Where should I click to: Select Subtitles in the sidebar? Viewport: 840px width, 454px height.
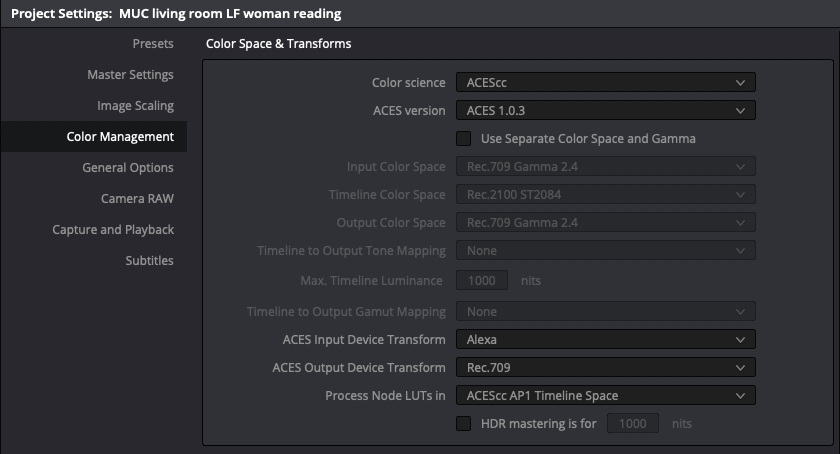pyautogui.click(x=149, y=261)
